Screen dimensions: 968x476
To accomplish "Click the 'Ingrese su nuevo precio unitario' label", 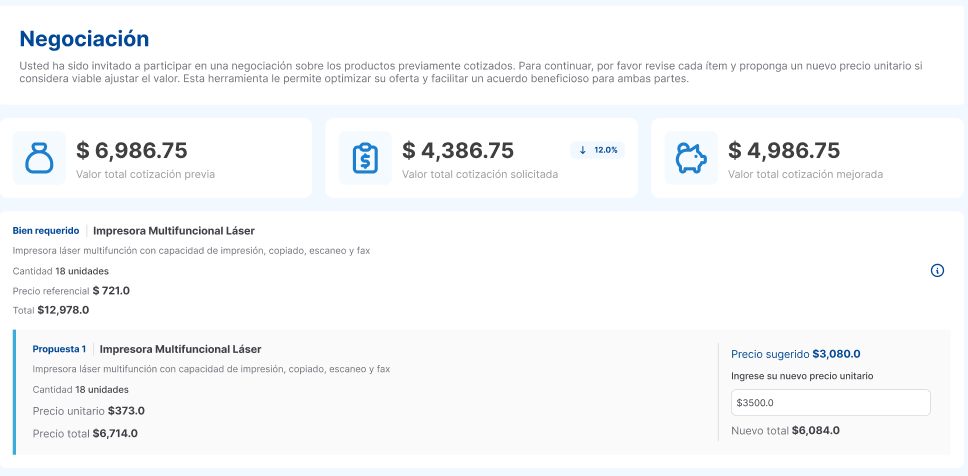I will [802, 376].
